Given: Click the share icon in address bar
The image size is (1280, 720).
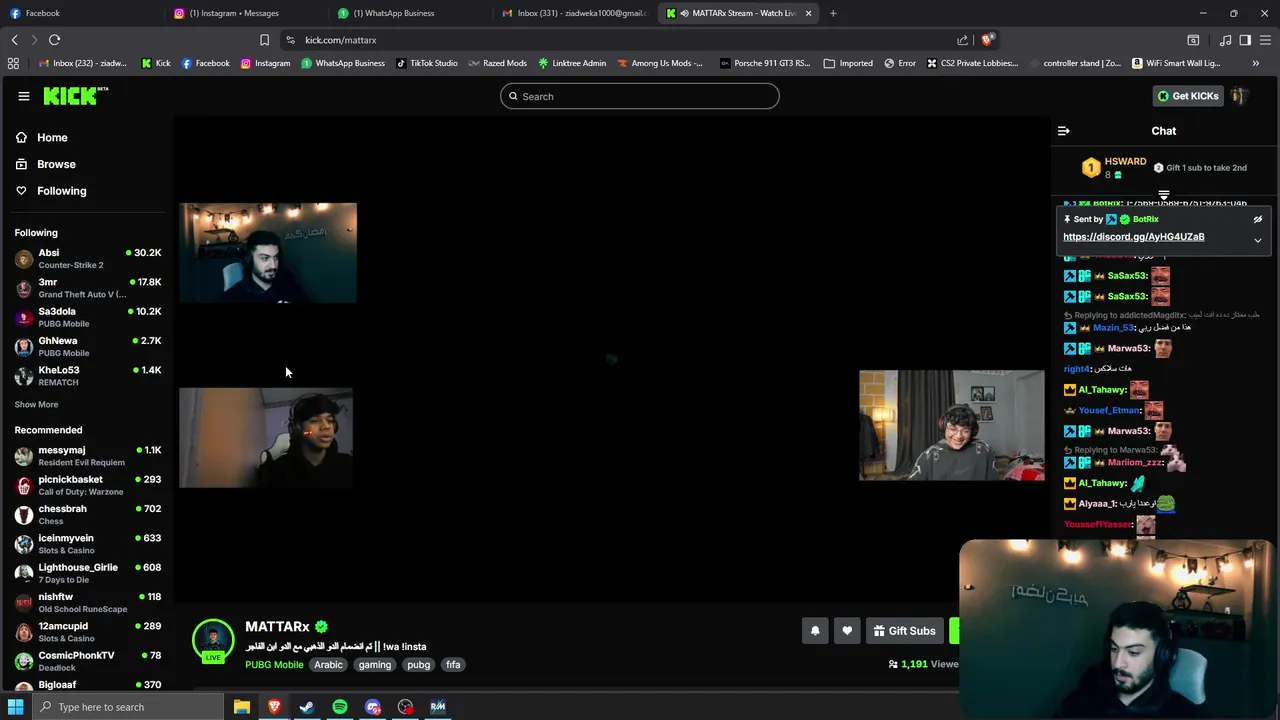Looking at the screenshot, I should point(962,40).
